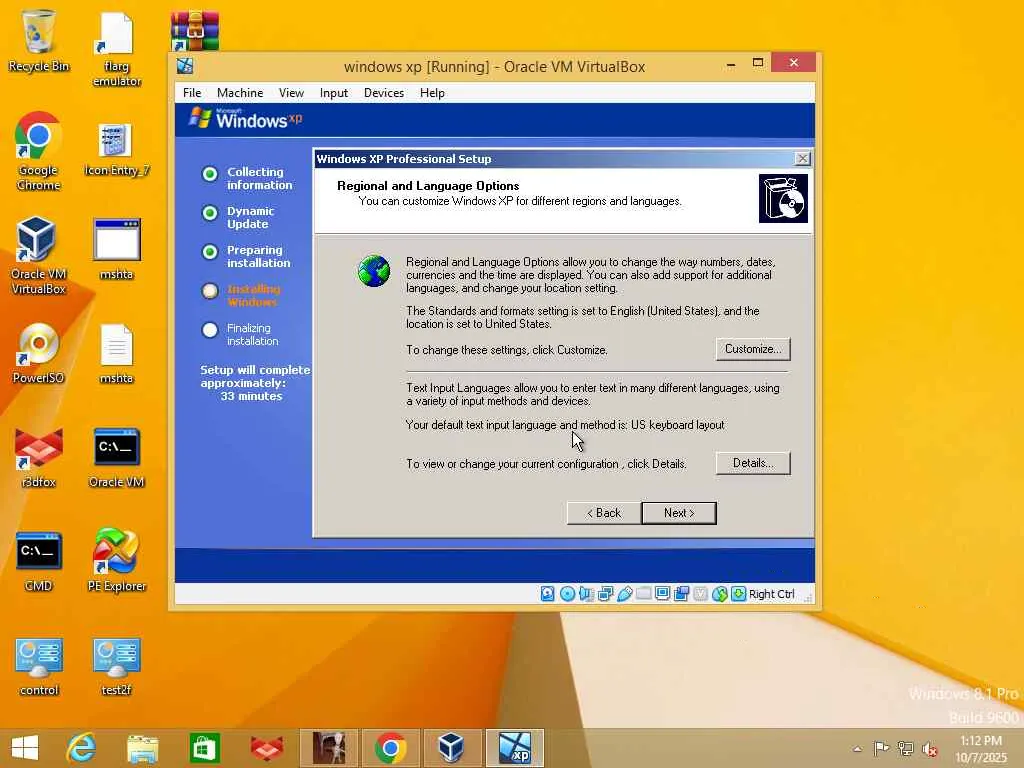This screenshot has width=1024, height=768.
Task: Click the < Back button in XP Setup
Action: click(x=604, y=513)
